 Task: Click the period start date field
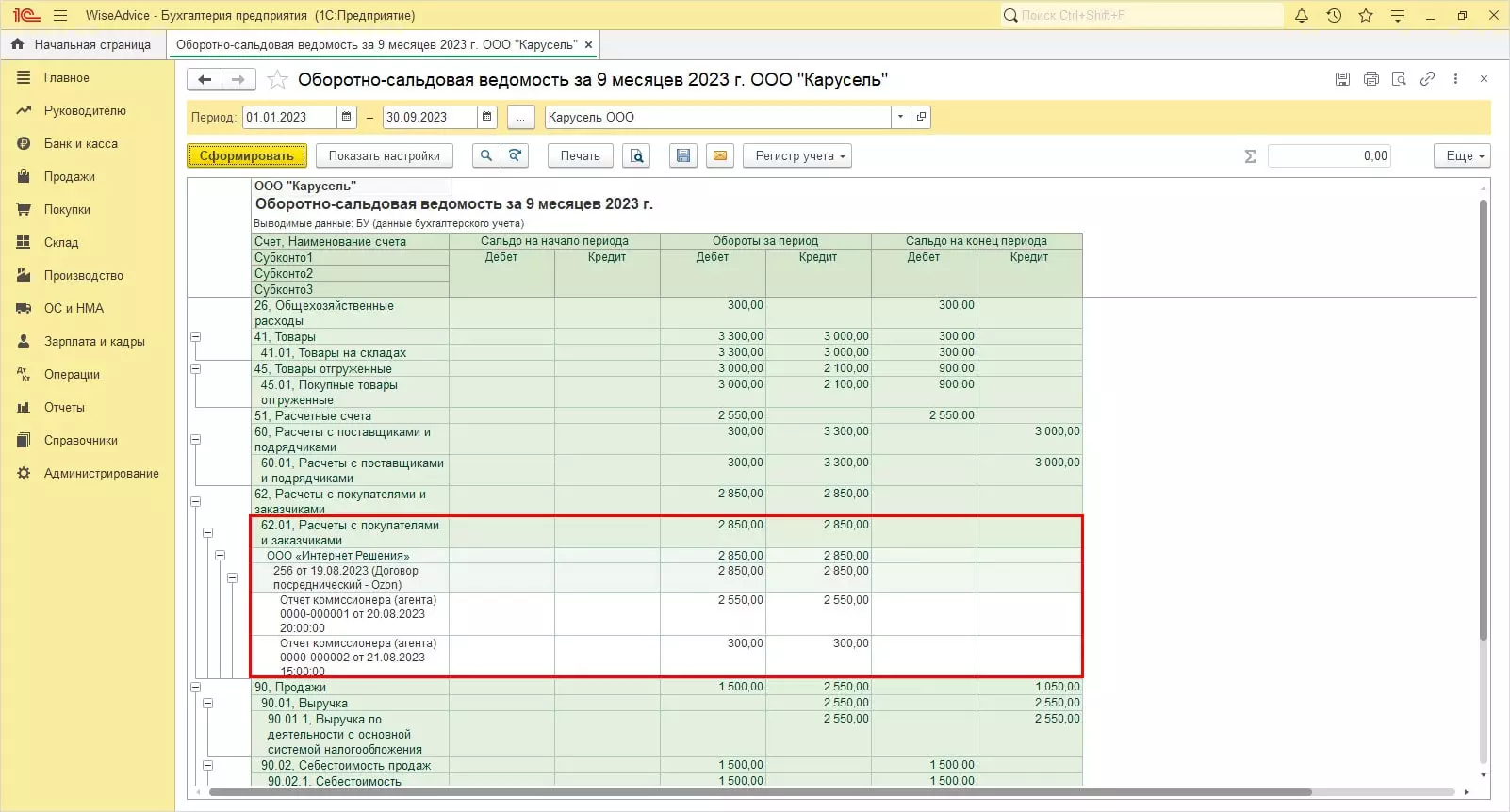point(287,118)
